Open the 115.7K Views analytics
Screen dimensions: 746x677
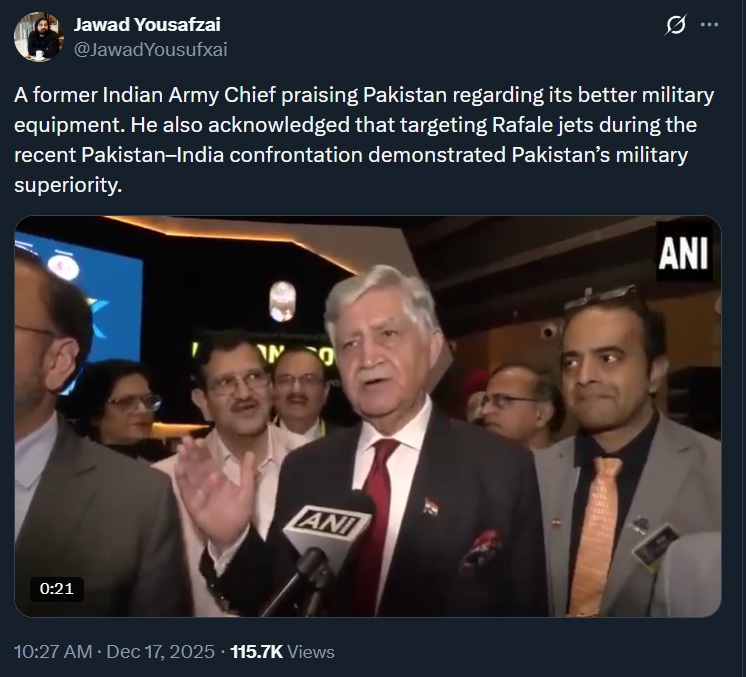[282, 651]
